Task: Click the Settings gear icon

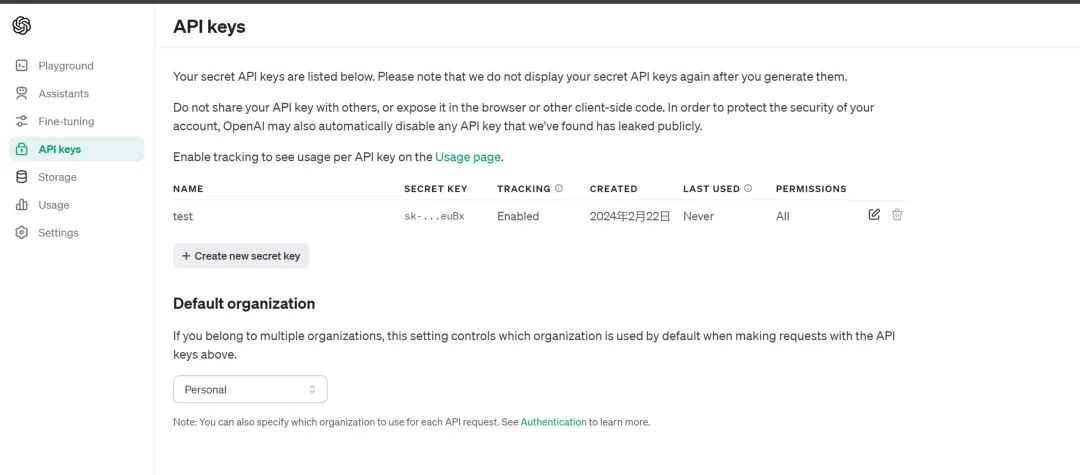Action: (22, 233)
